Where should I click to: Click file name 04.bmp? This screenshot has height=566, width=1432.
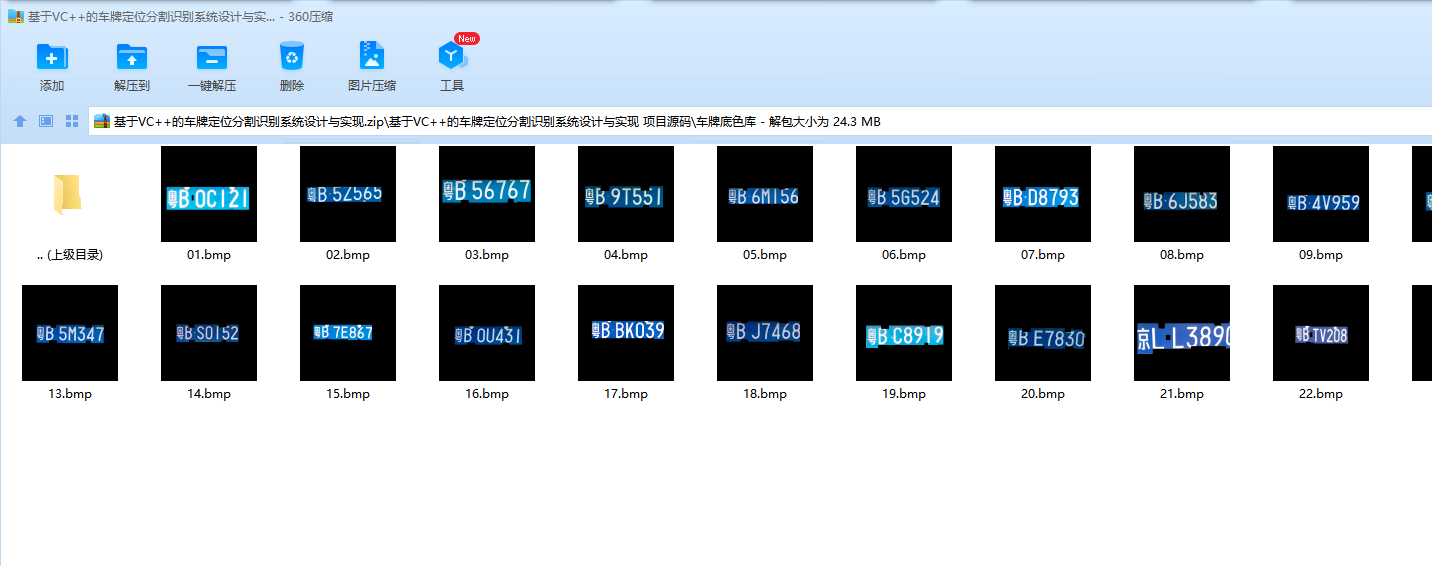click(x=626, y=255)
